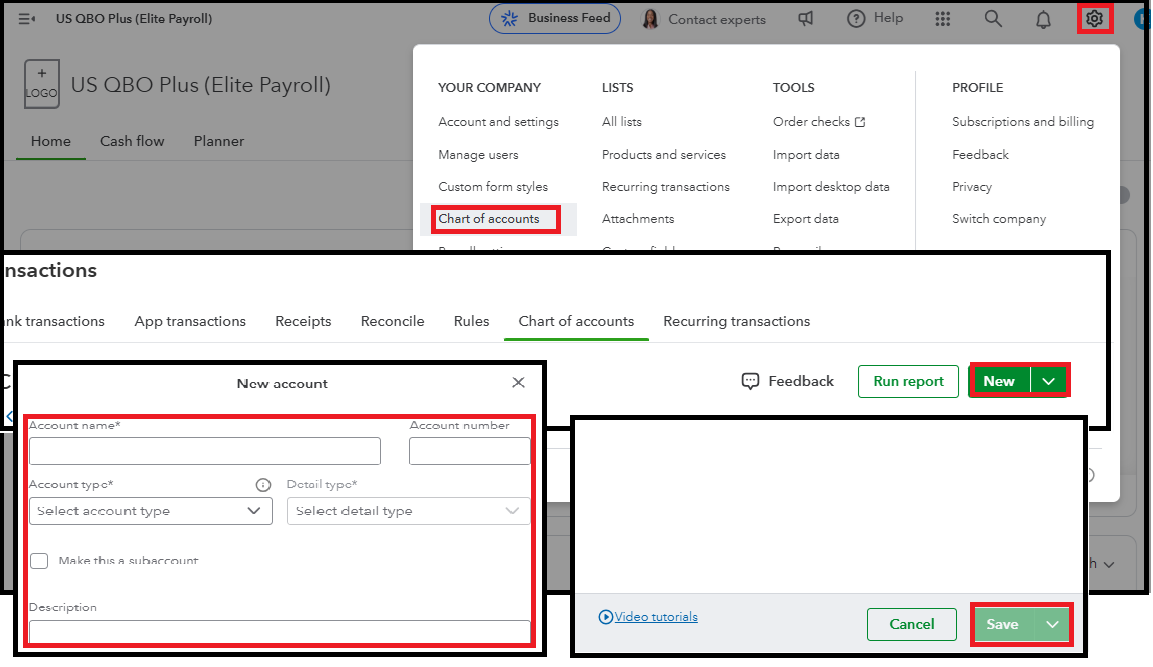Open Attachments in Lists menu
Screen dimensions: 1153x667
pyautogui.click(x=638, y=219)
